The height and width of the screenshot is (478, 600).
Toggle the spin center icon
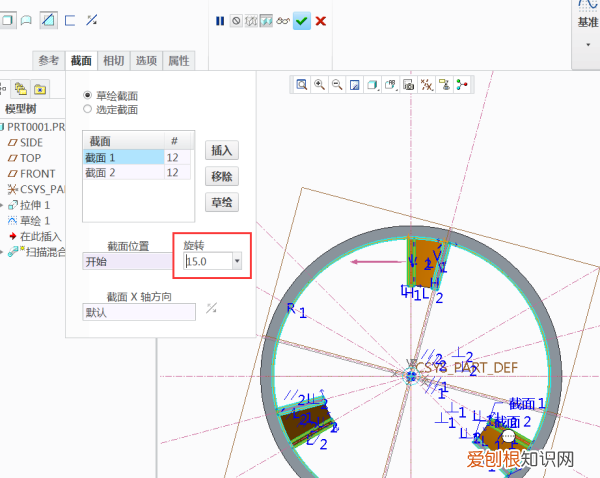point(462,85)
